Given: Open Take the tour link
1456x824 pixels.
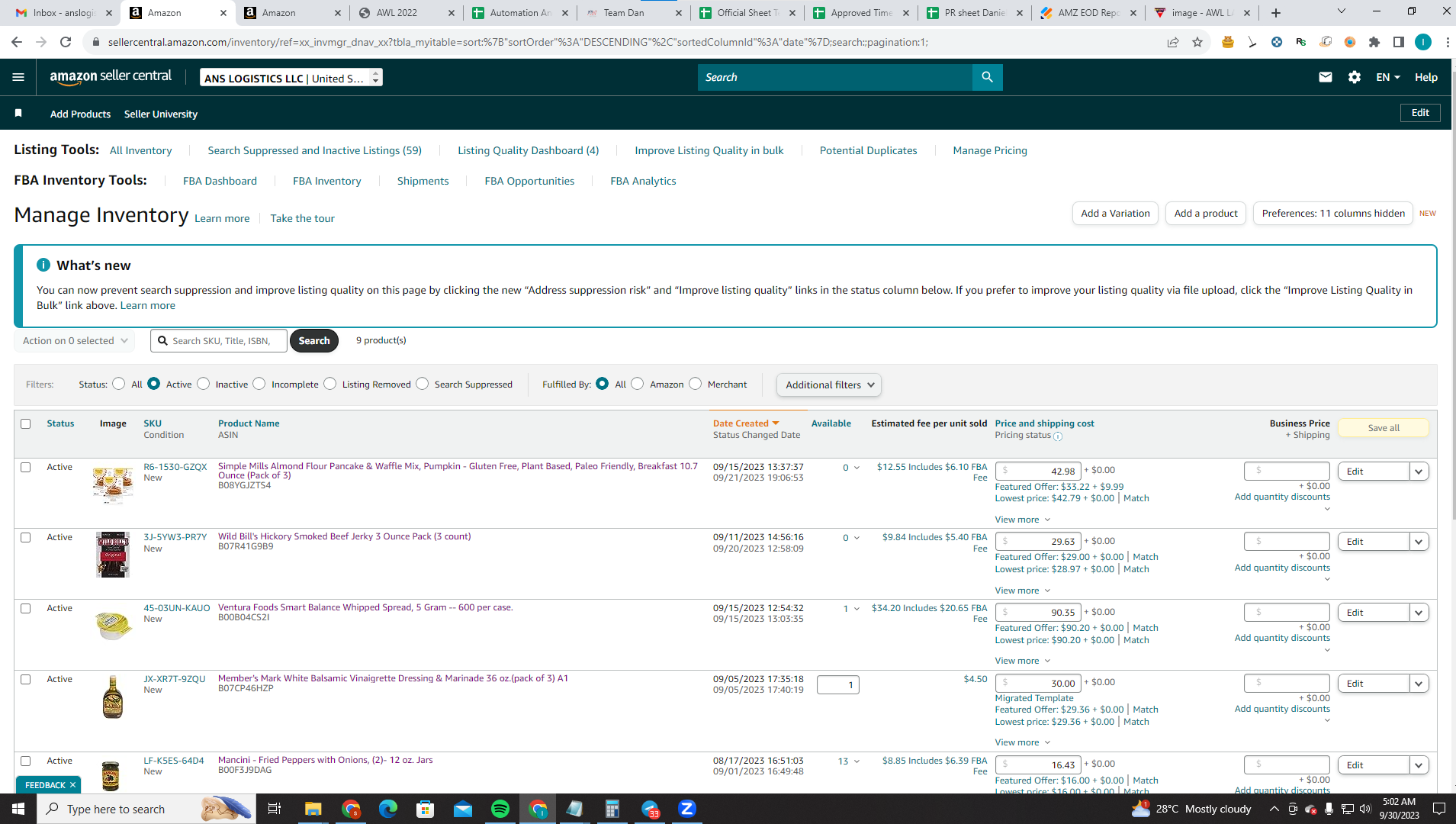Looking at the screenshot, I should pos(302,218).
